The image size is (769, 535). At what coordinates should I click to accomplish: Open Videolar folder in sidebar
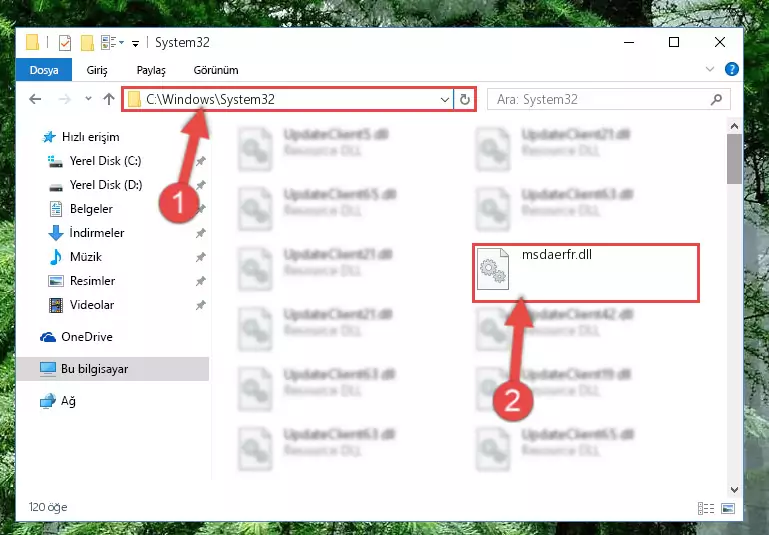click(92, 305)
